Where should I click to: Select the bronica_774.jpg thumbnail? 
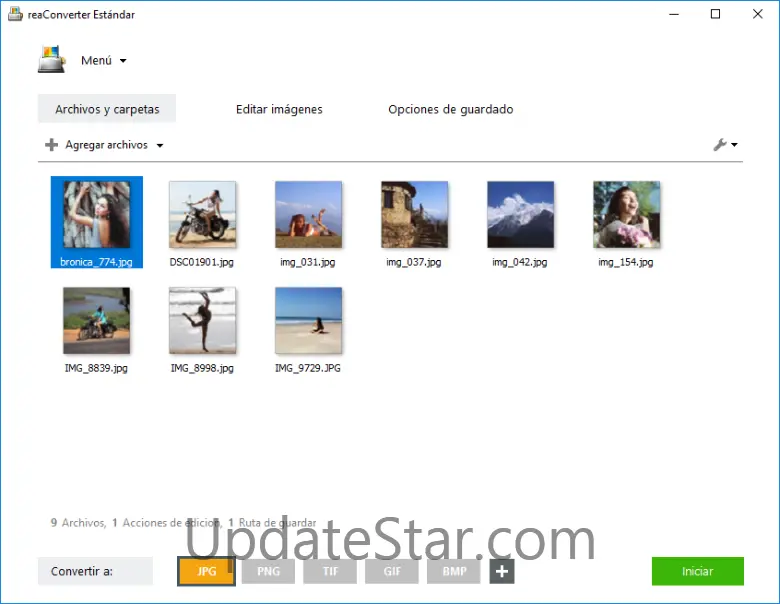pos(97,214)
